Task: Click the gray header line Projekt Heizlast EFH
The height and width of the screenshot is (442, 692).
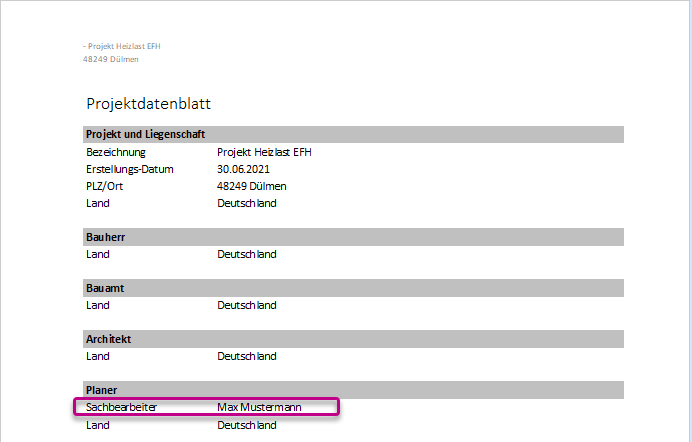Action: coord(122,46)
